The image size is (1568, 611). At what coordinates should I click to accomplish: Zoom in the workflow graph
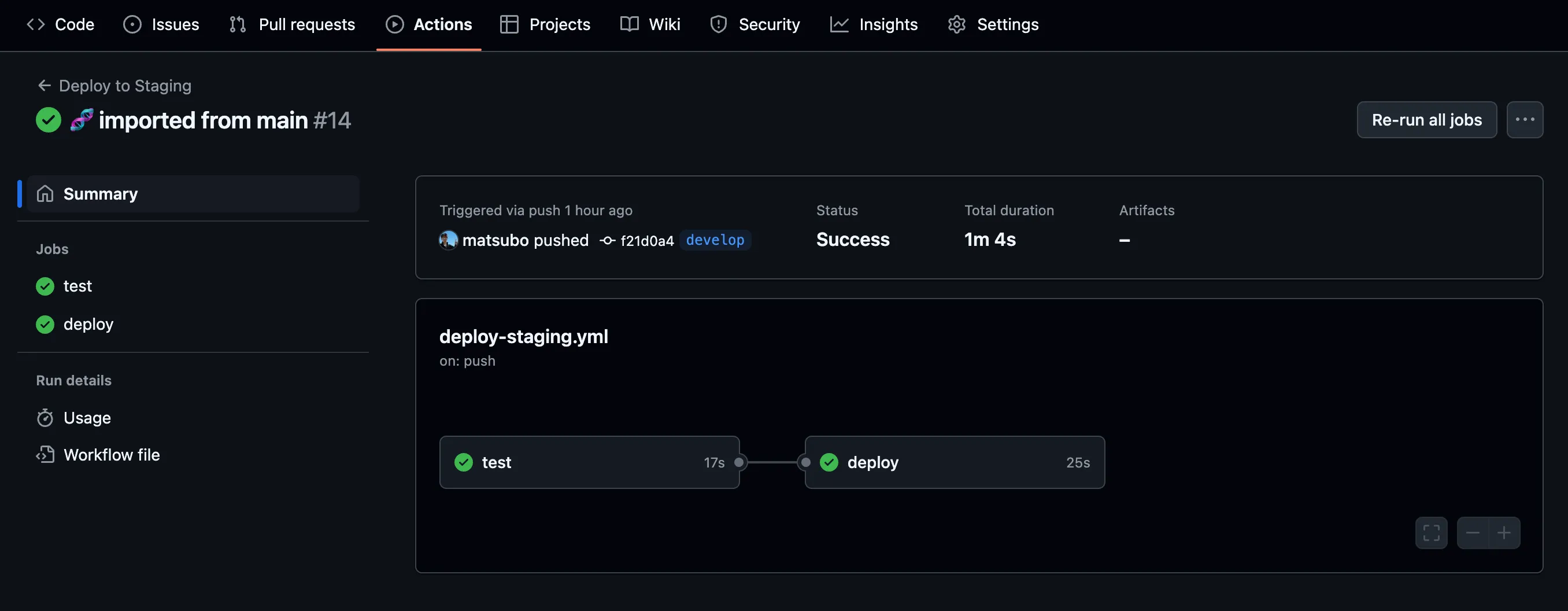tap(1504, 533)
